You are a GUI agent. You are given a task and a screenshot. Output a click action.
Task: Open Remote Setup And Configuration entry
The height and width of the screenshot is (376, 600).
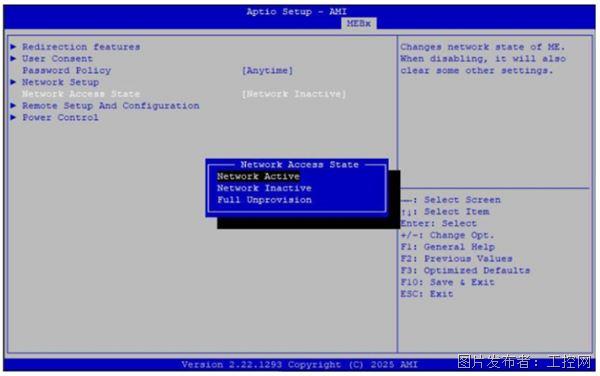point(111,106)
